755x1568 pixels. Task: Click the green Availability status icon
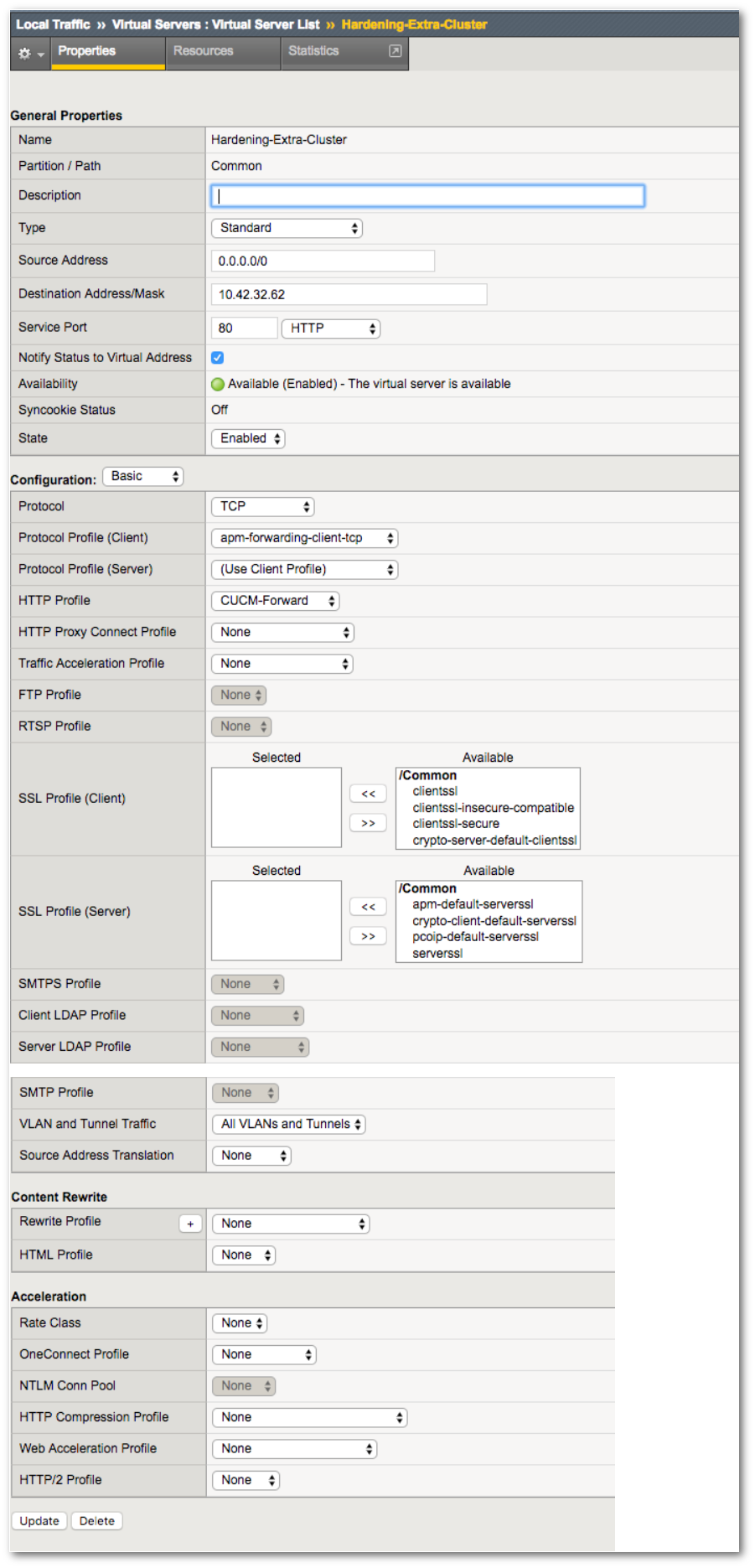tap(218, 384)
